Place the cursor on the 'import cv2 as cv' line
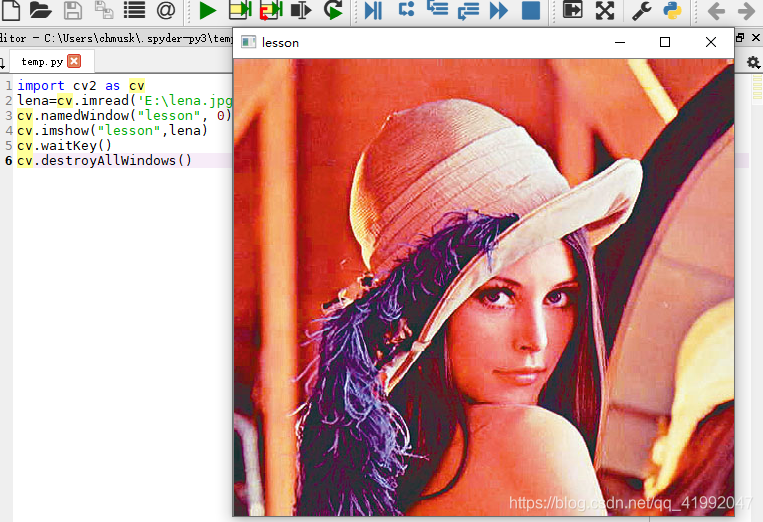The width and height of the screenshot is (763, 522). point(81,86)
